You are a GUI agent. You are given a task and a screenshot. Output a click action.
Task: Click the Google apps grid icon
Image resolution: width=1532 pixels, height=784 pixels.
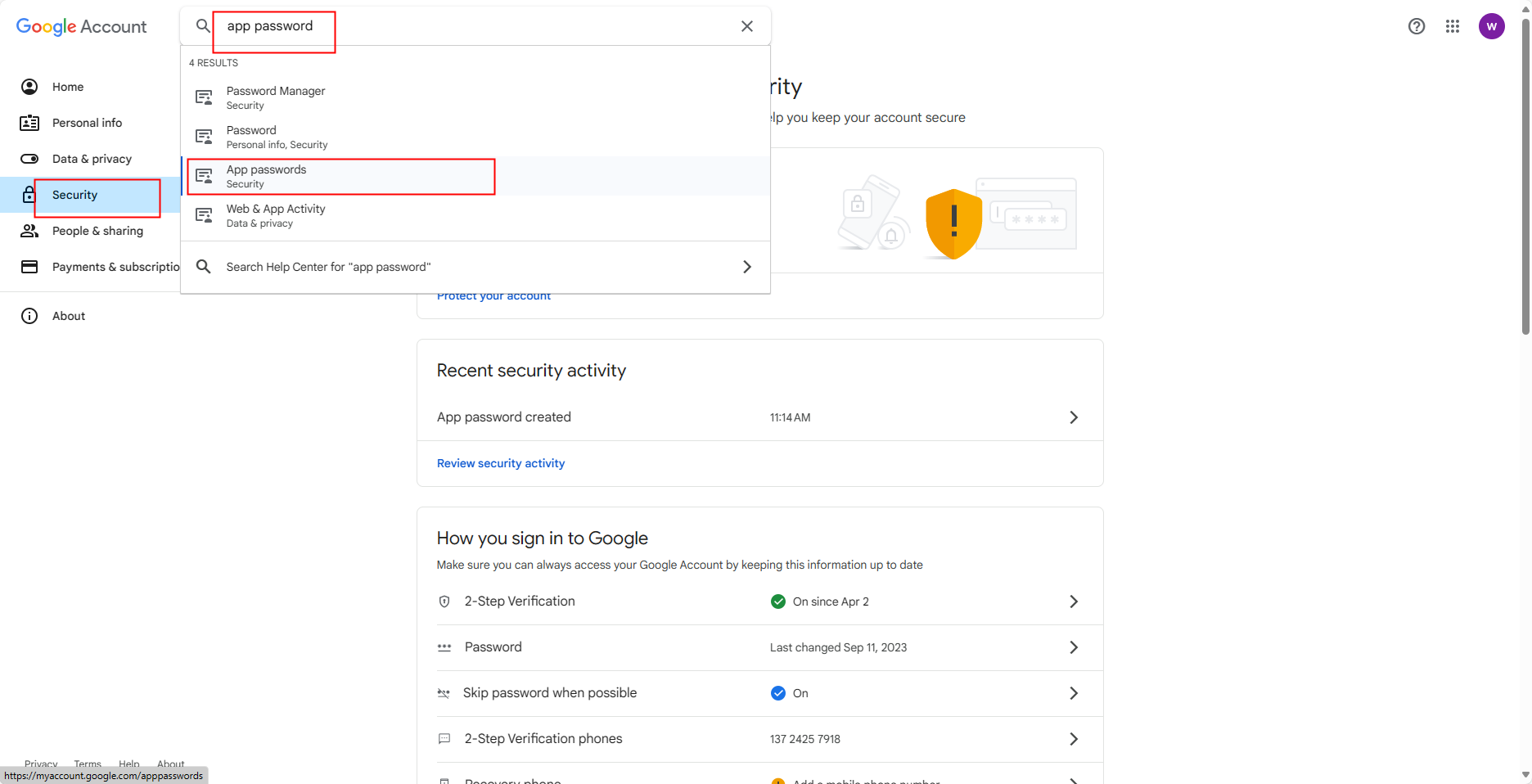pos(1453,26)
